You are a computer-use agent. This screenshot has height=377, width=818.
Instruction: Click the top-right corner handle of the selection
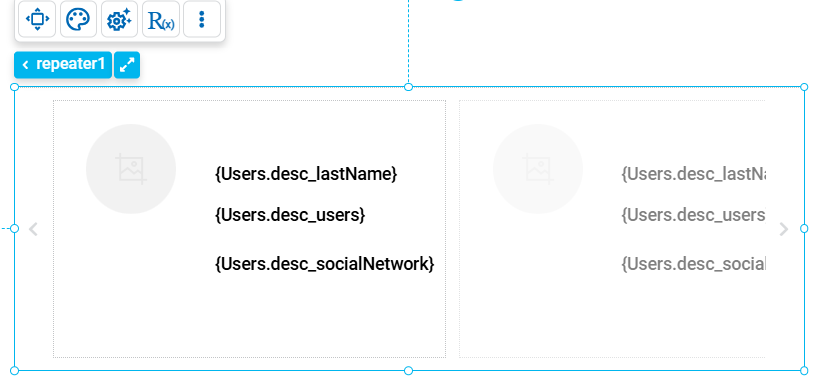tap(804, 87)
